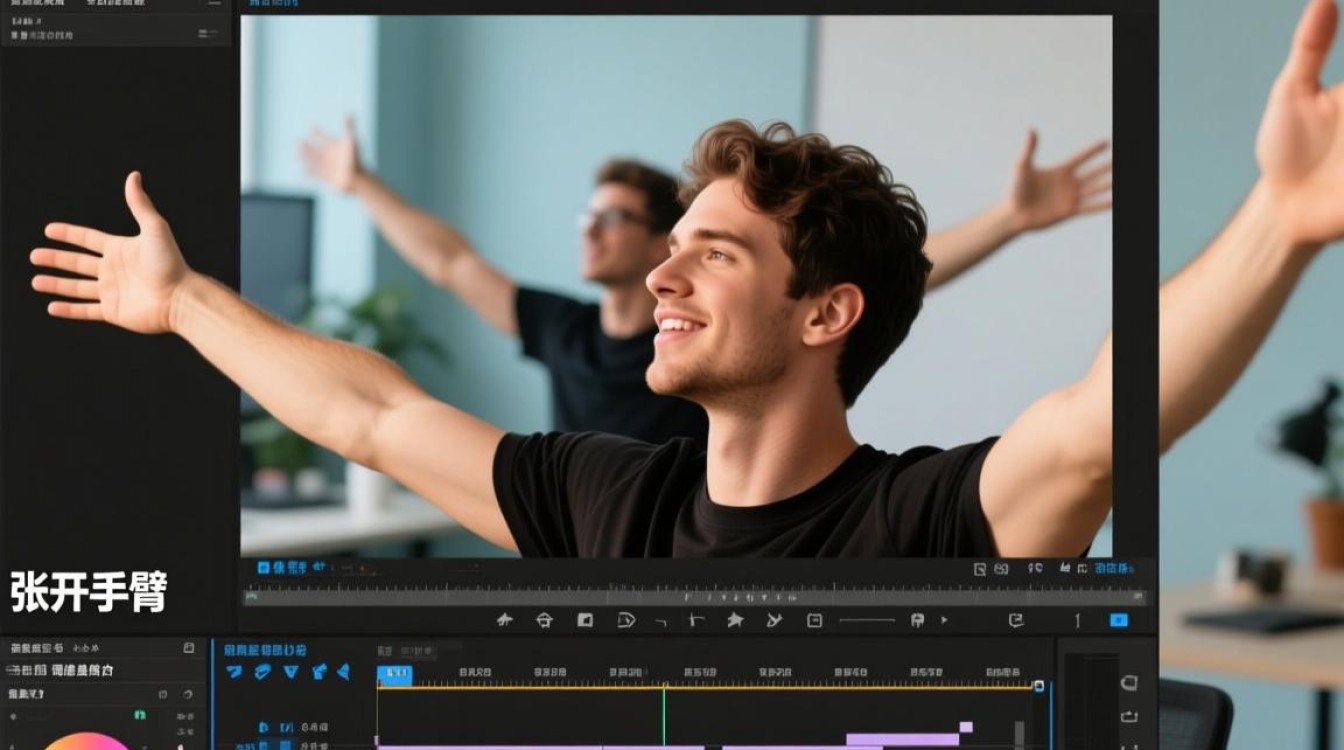Click the first blue tool icon above the tracks
The width and height of the screenshot is (1344, 750).
(234, 671)
